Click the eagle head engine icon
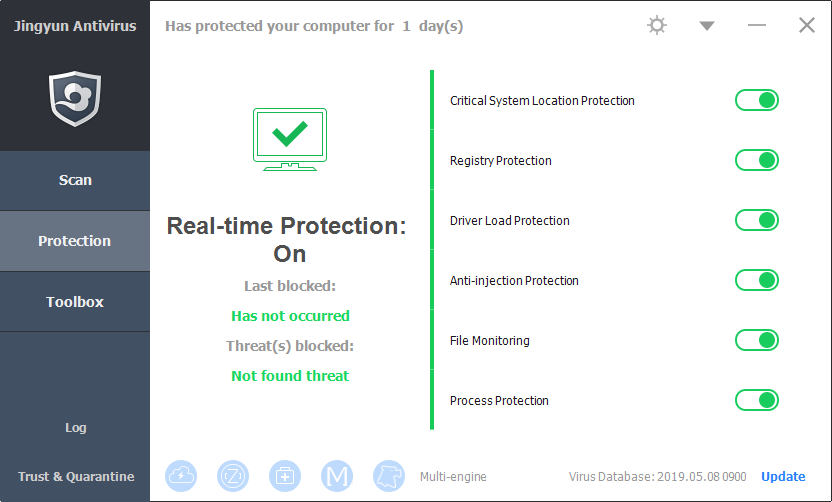832x502 pixels. 388,476
